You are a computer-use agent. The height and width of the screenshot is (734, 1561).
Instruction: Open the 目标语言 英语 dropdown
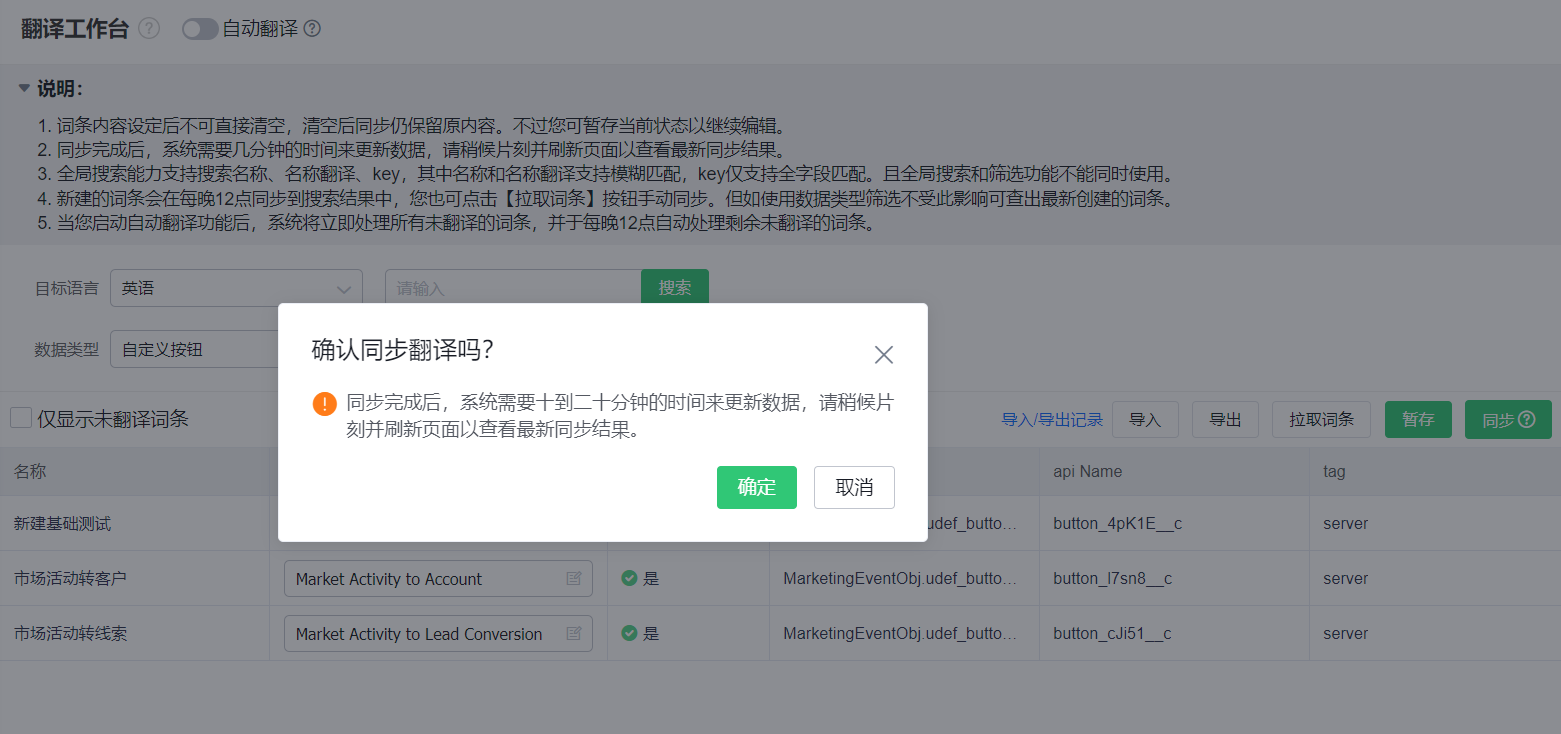click(x=236, y=288)
